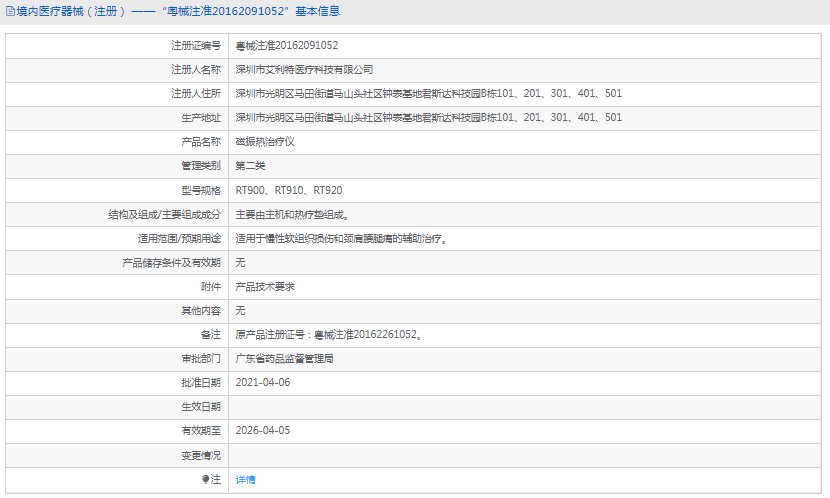Click registrant name 深圳市艾利特医疗科技有限公司
The image size is (830, 498).
point(304,69)
